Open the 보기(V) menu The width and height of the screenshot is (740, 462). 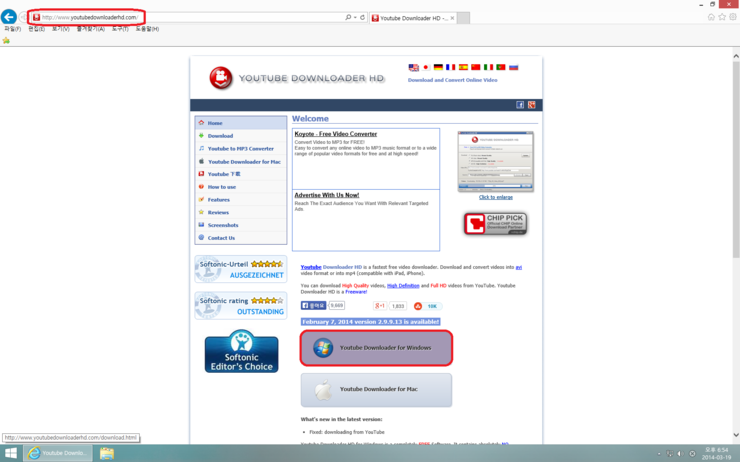tap(60, 29)
